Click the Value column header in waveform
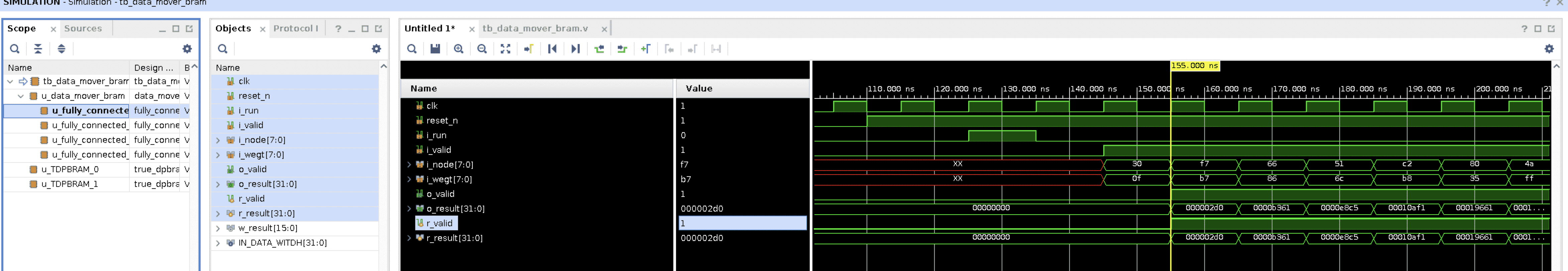This screenshot has width=1568, height=271. tap(742, 89)
